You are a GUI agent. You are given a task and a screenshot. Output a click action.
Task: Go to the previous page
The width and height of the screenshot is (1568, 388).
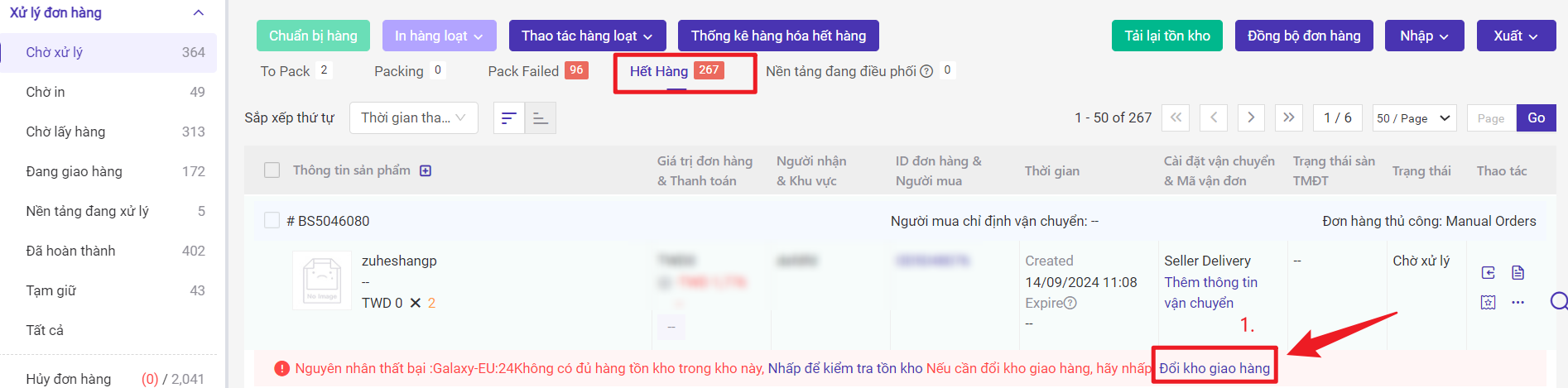[x=1214, y=117]
